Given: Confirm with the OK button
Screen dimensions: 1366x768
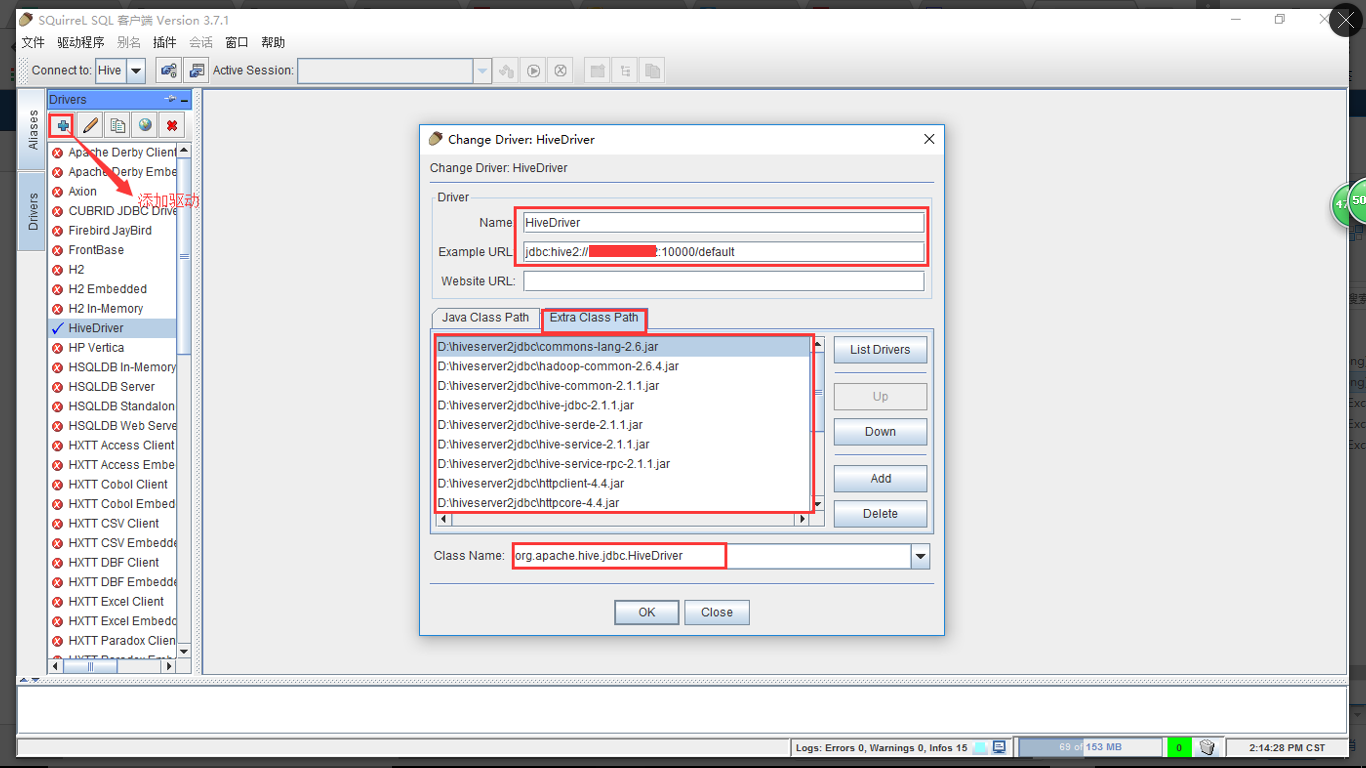Looking at the screenshot, I should tap(647, 612).
